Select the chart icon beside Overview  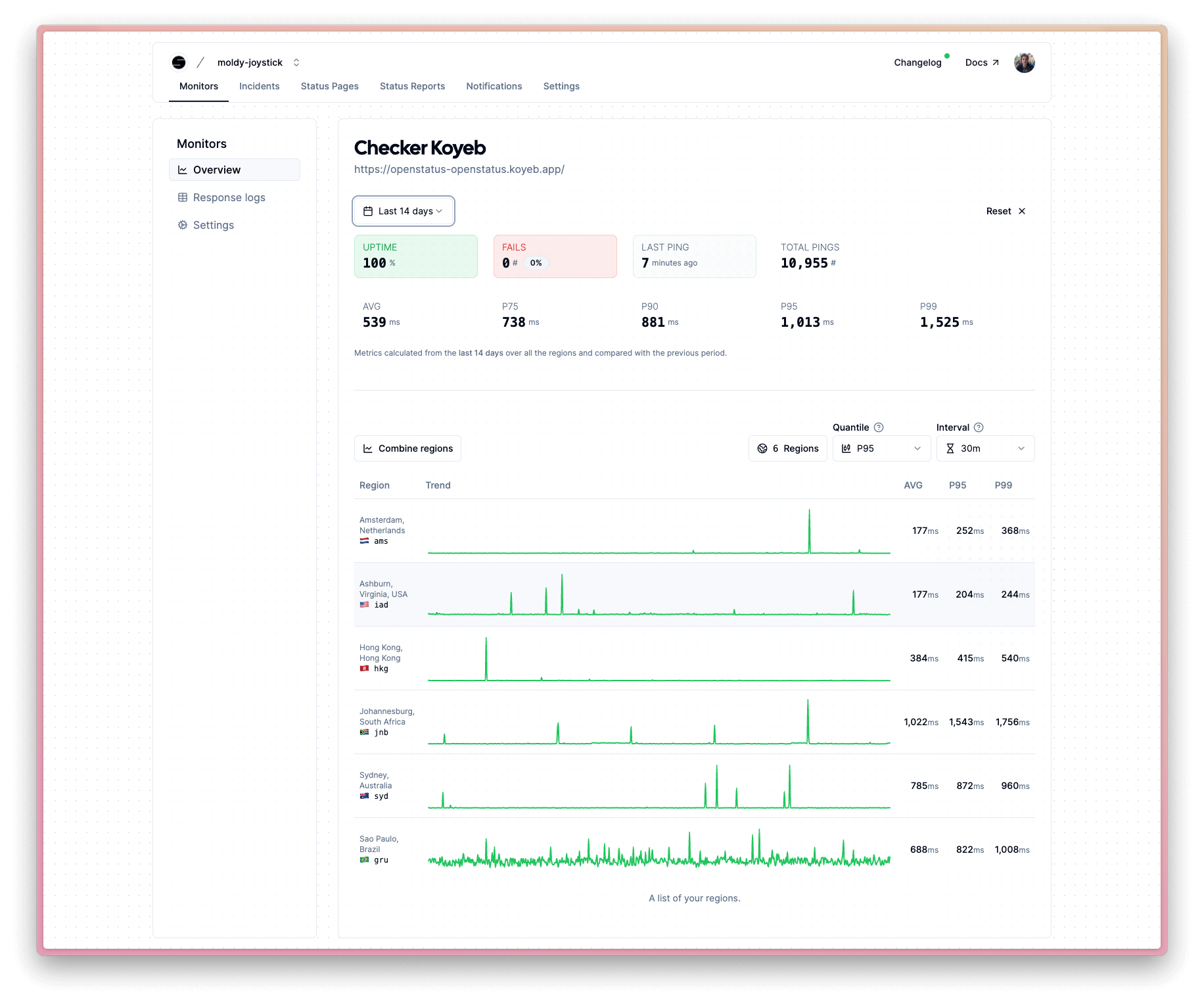tap(183, 170)
